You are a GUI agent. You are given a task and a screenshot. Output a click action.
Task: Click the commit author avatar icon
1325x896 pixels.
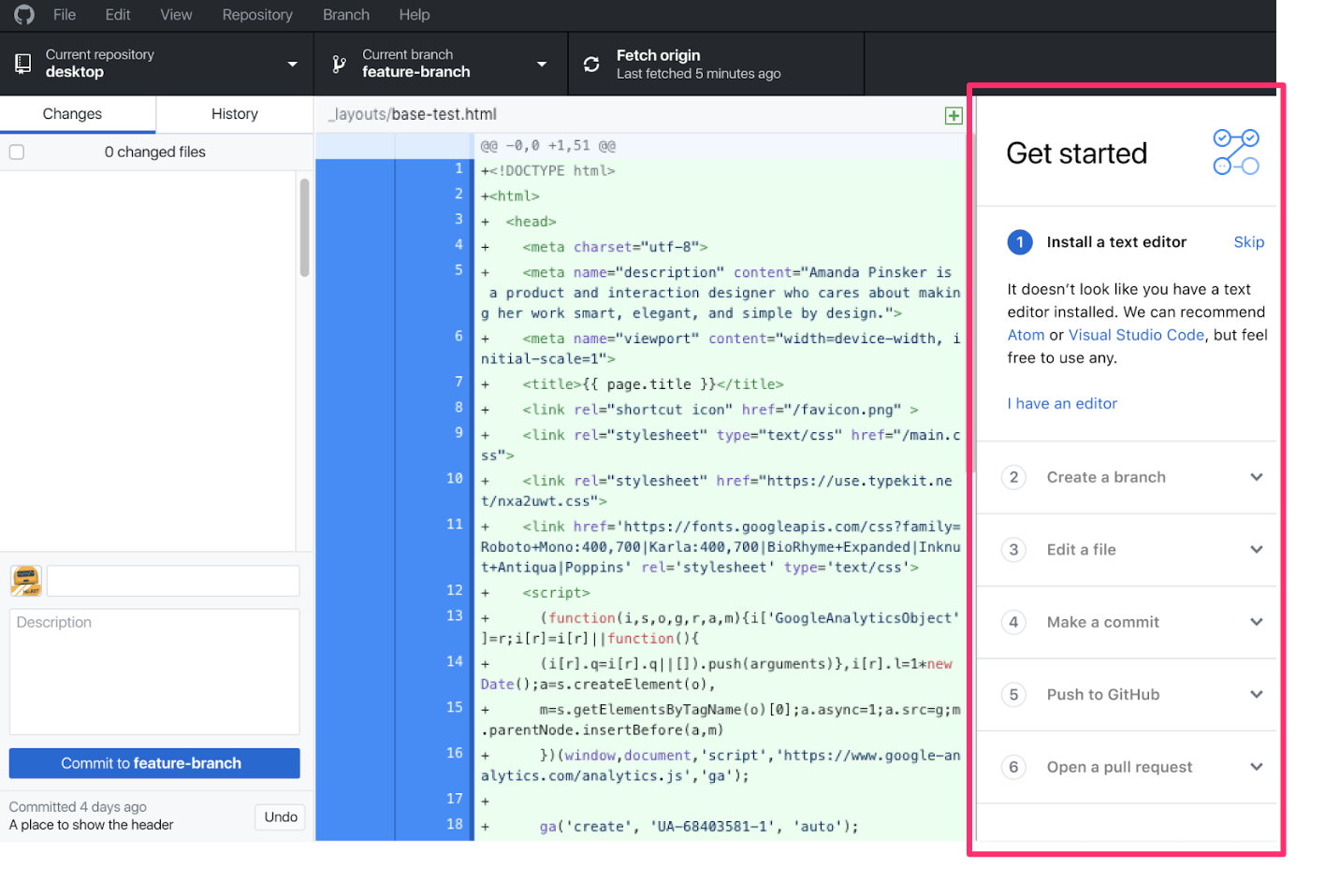tap(25, 580)
